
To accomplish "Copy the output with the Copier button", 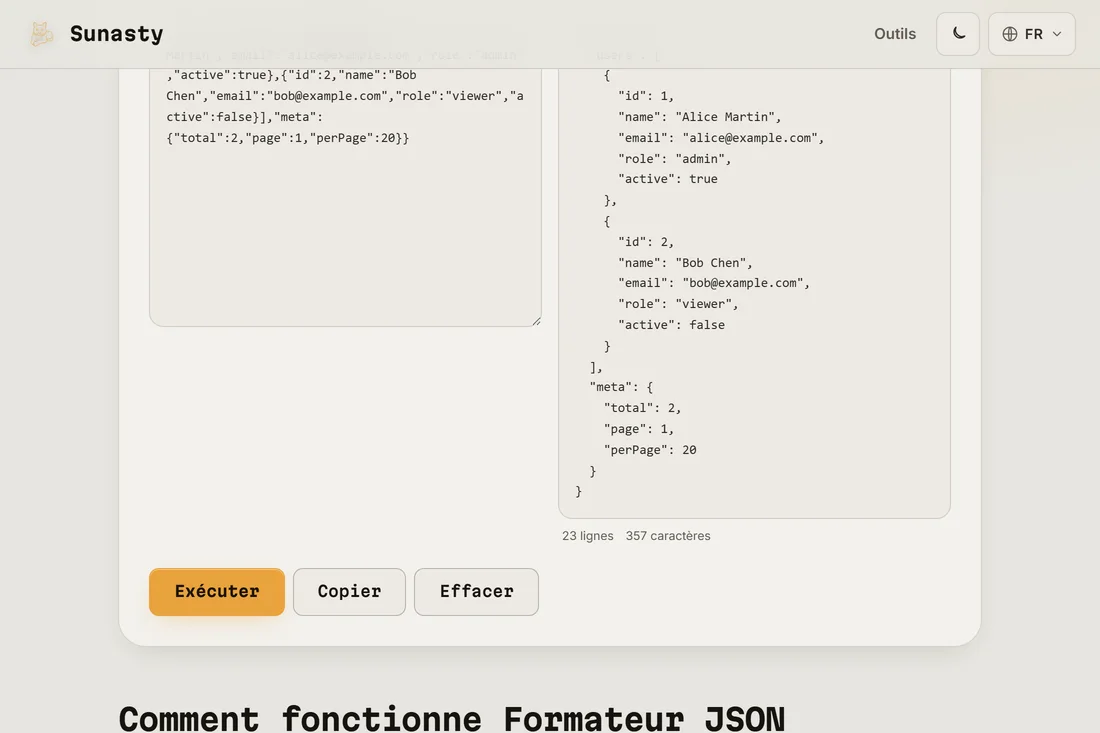I will coord(349,591).
